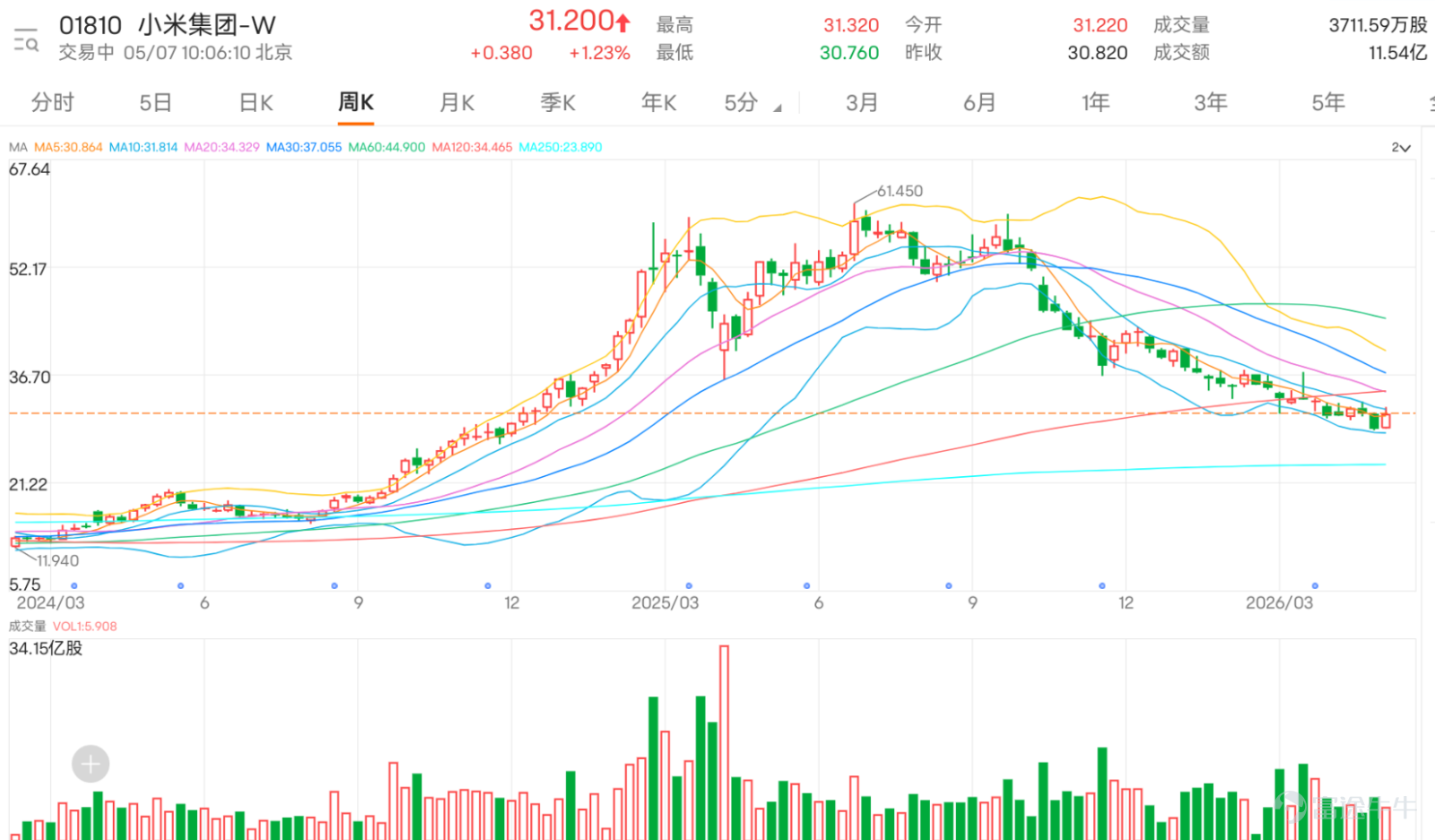Click the 昨收 value 30.820
1435x840 pixels.
(1098, 53)
